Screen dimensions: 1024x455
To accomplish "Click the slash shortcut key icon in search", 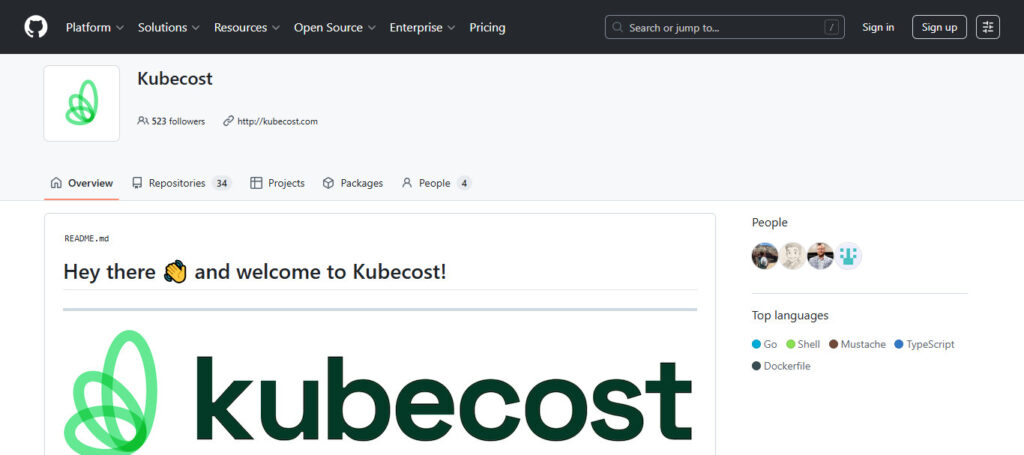I will pyautogui.click(x=831, y=27).
